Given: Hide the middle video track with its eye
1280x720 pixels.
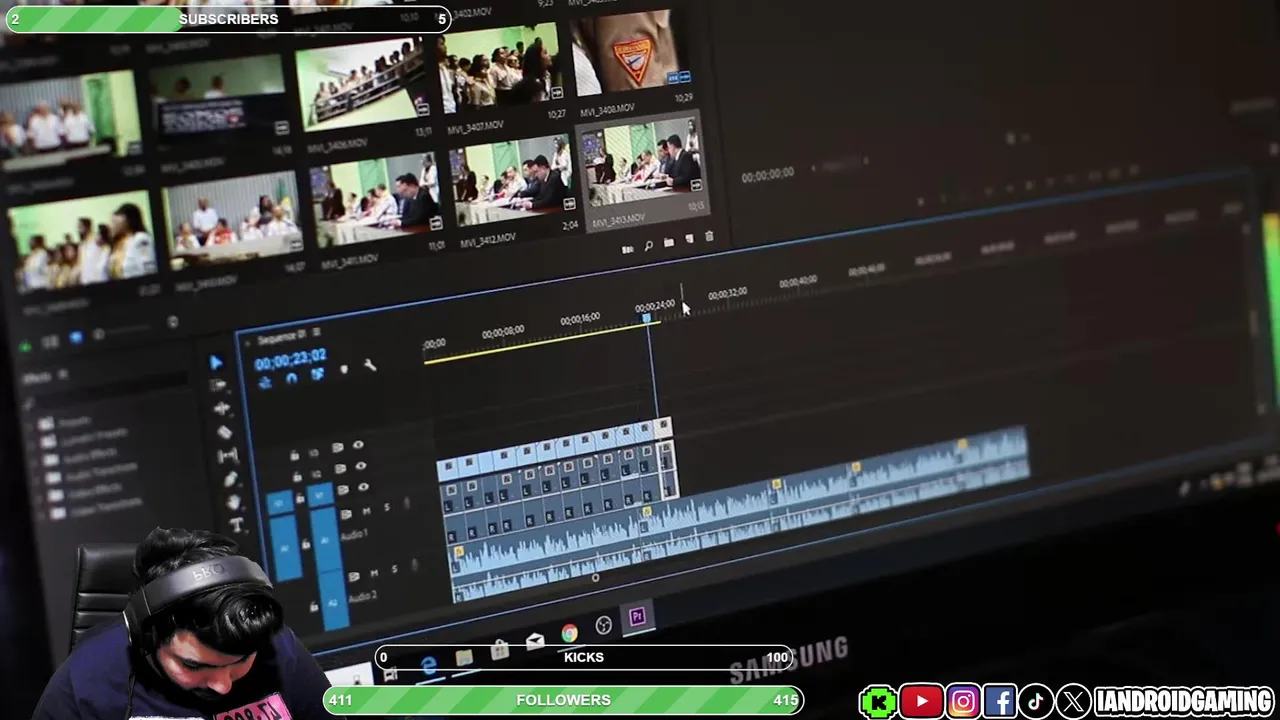Looking at the screenshot, I should pyautogui.click(x=360, y=466).
